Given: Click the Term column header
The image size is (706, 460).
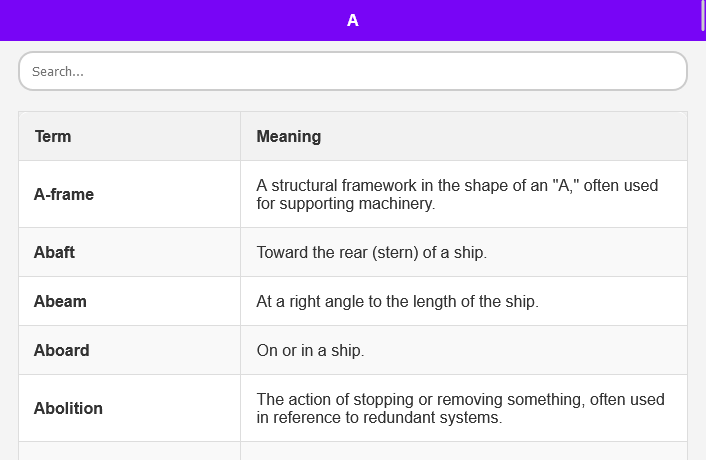Looking at the screenshot, I should 53,136.
